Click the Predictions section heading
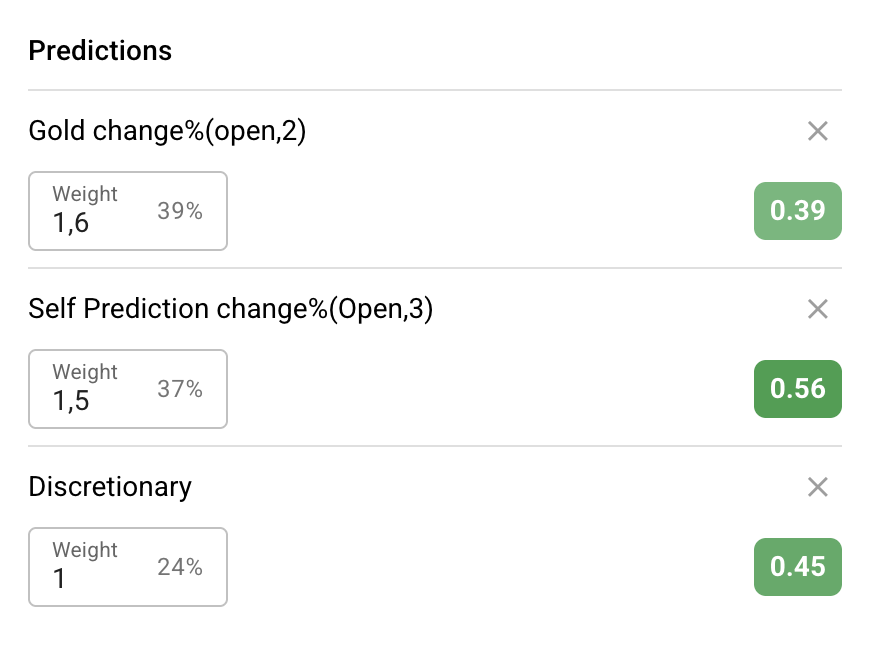This screenshot has height=652, width=870. pyautogui.click(x=100, y=51)
